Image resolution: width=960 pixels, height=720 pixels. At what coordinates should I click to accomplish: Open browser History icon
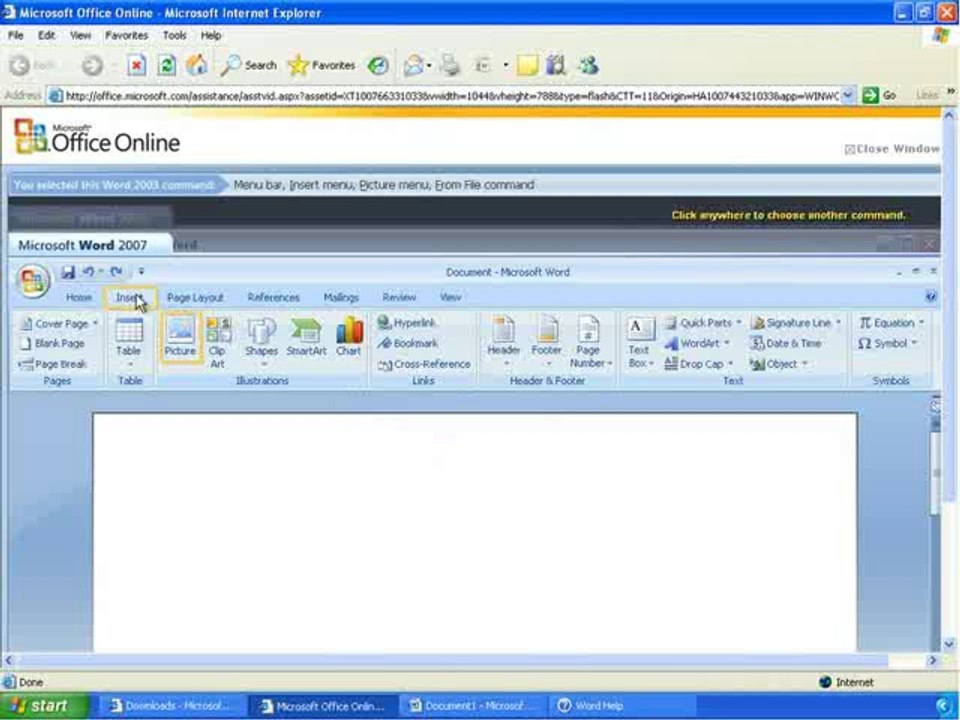(x=378, y=66)
